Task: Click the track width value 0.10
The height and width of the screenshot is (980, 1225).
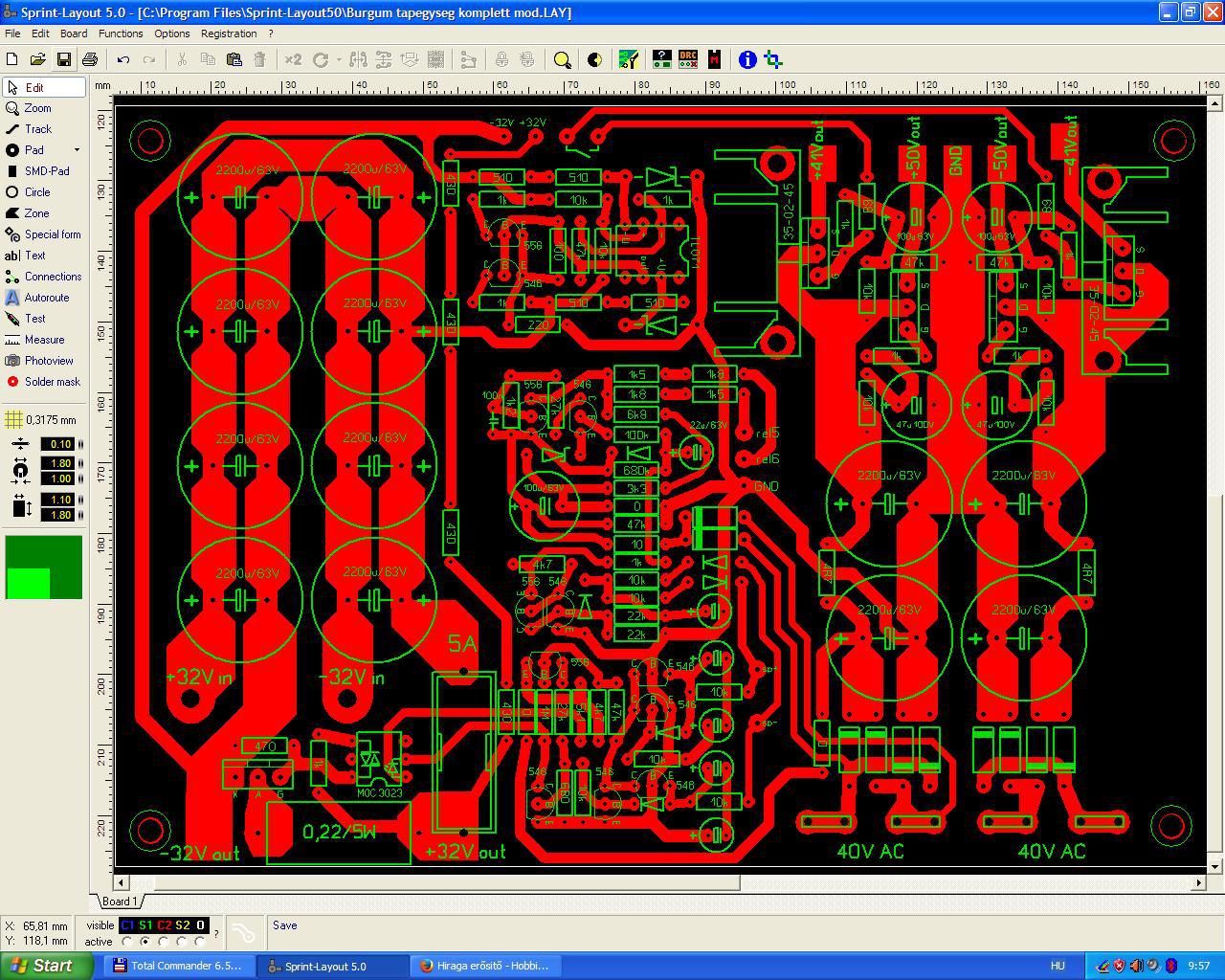Action: pyautogui.click(x=58, y=444)
